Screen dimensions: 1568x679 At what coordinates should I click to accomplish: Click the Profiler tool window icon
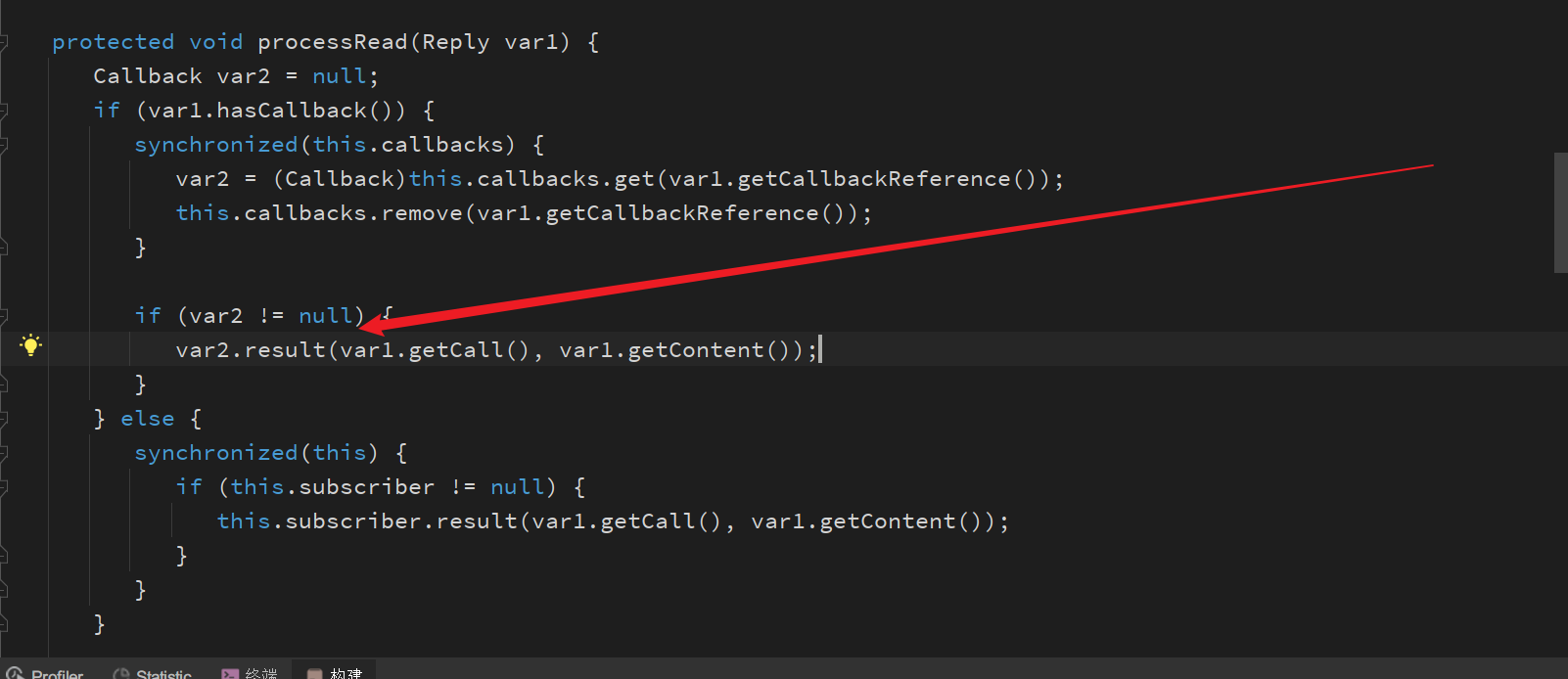pos(15,673)
